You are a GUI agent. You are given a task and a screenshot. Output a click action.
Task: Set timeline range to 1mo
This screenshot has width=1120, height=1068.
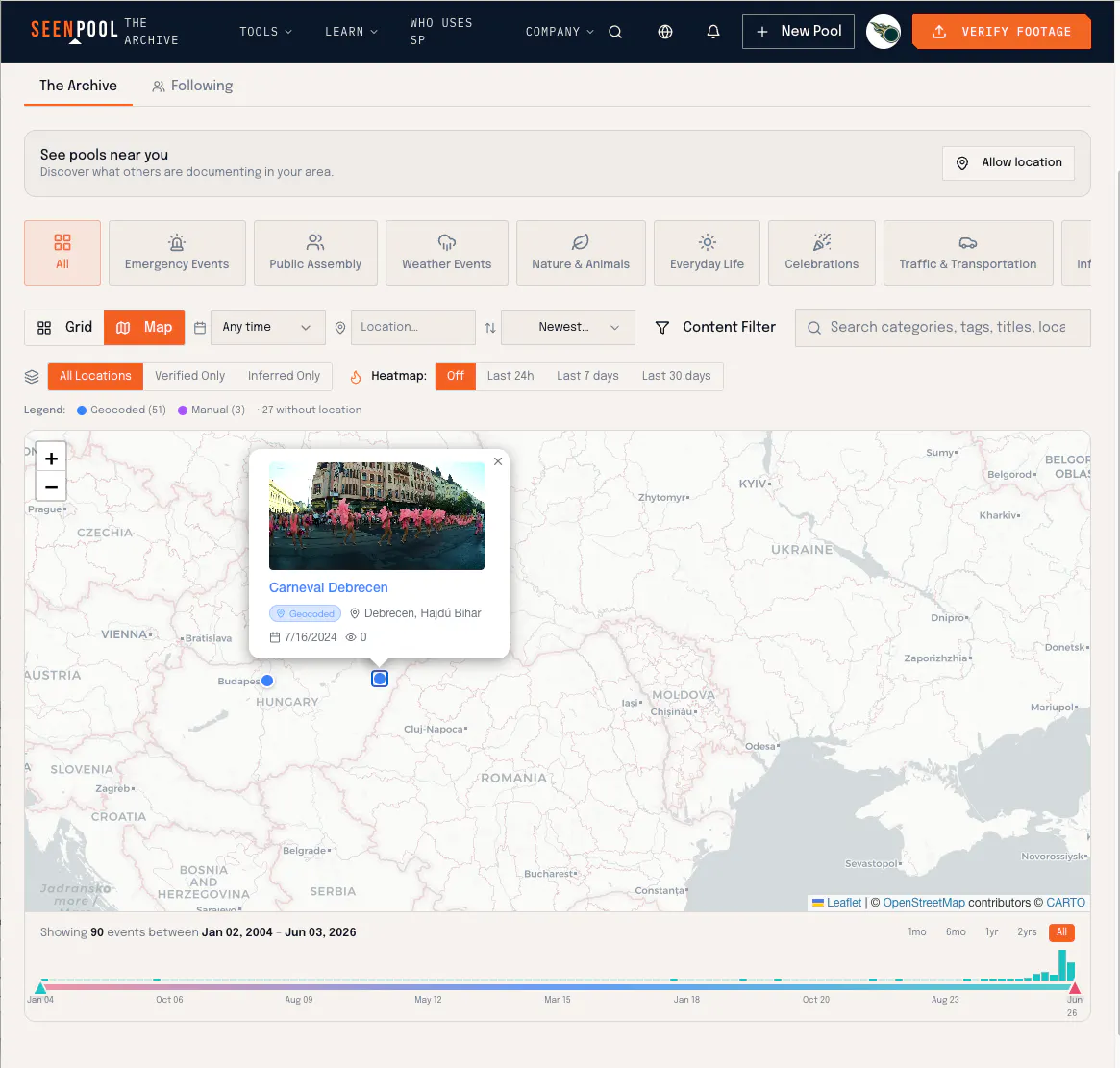[x=917, y=932]
